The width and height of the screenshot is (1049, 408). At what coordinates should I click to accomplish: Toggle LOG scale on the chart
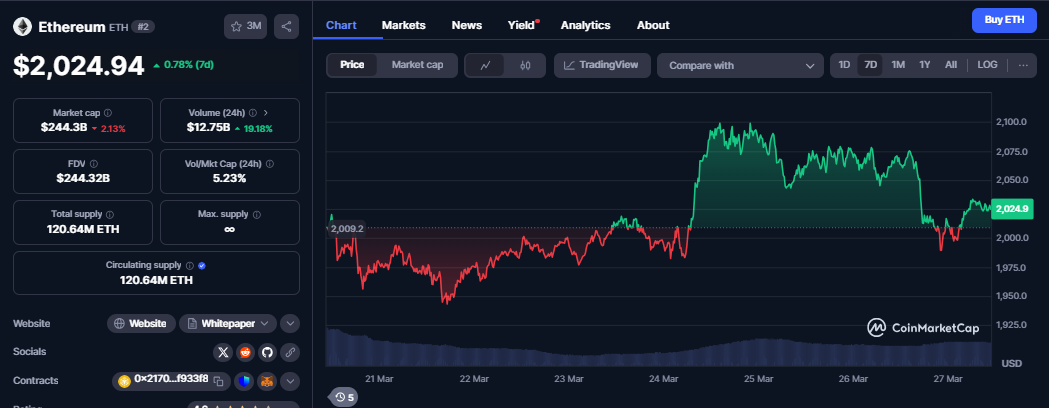987,65
